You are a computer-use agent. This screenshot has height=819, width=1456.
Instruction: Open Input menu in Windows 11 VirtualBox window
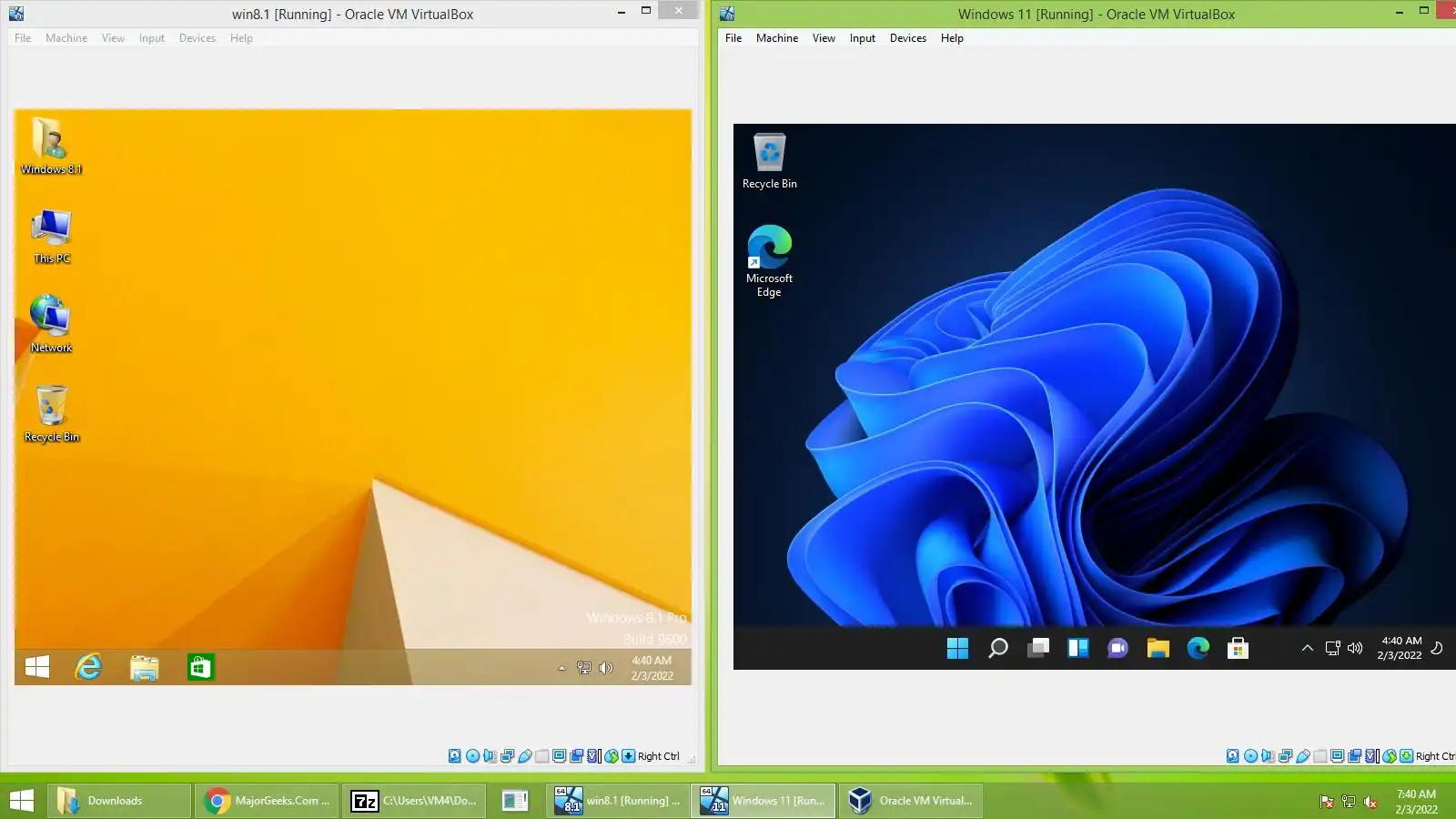863,38
